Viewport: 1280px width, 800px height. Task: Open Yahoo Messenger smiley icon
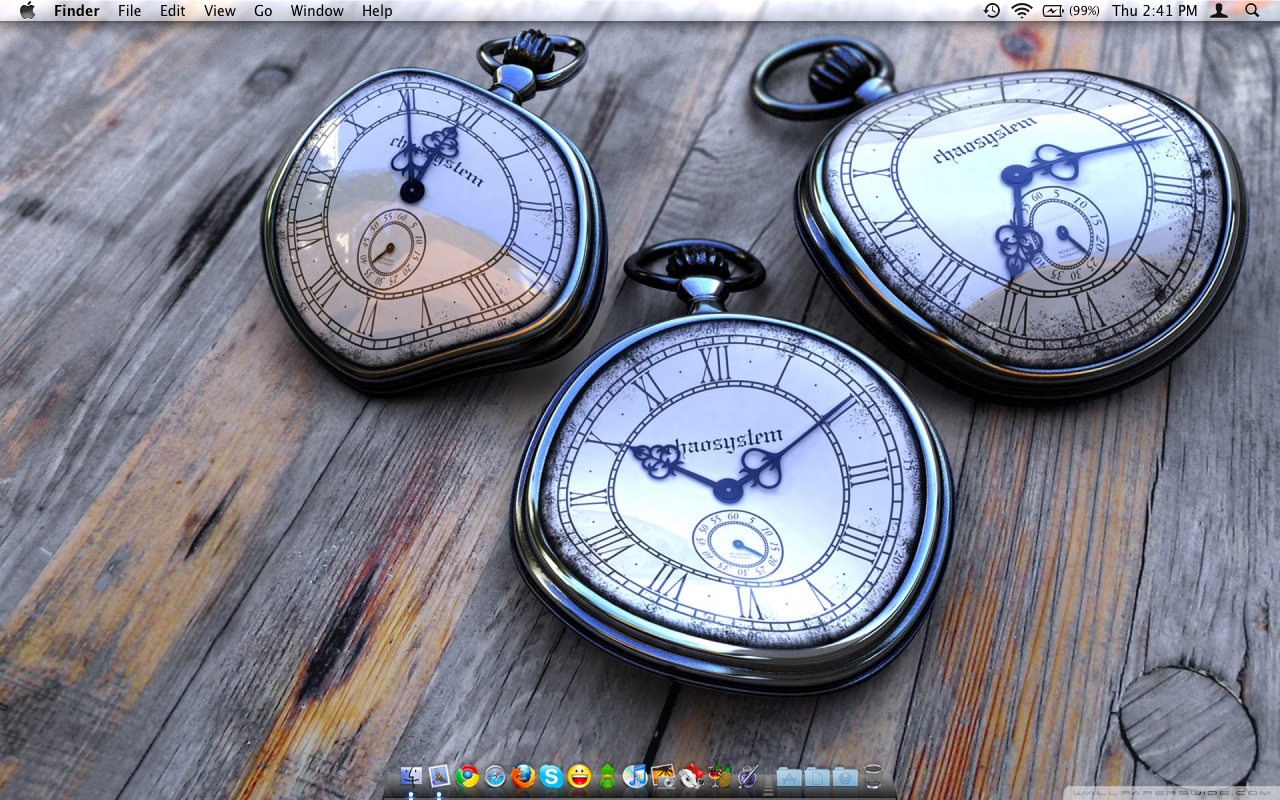click(x=579, y=776)
